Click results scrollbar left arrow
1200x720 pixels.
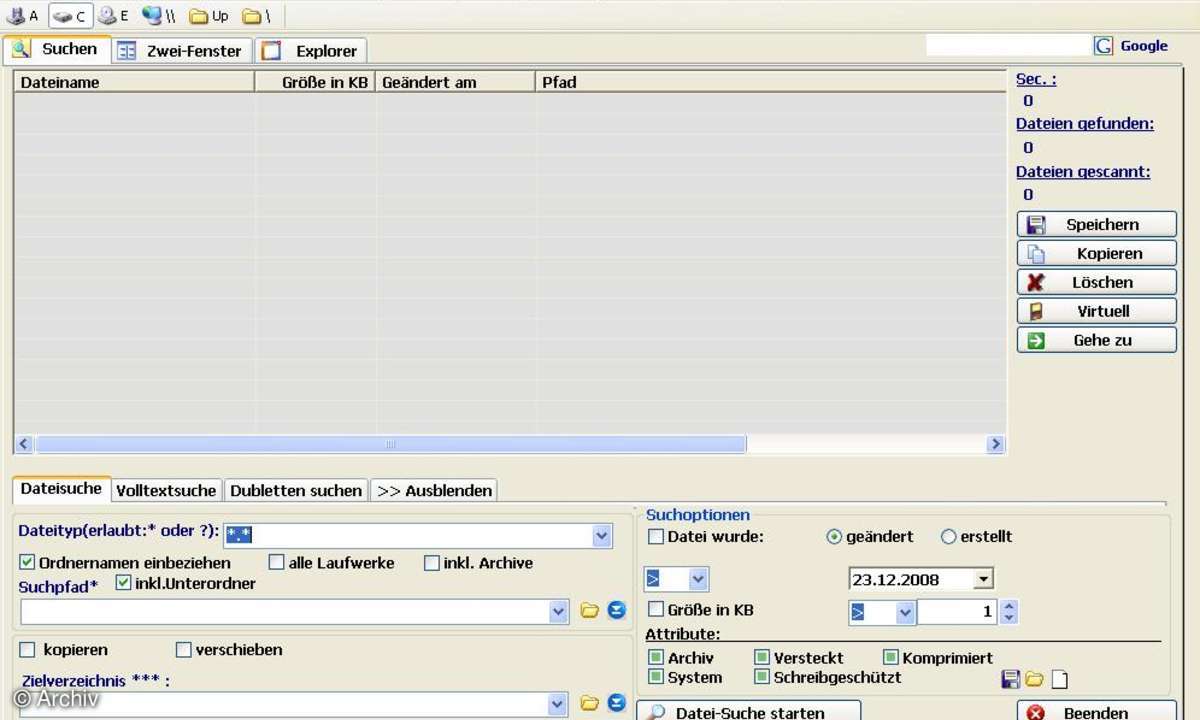25,444
